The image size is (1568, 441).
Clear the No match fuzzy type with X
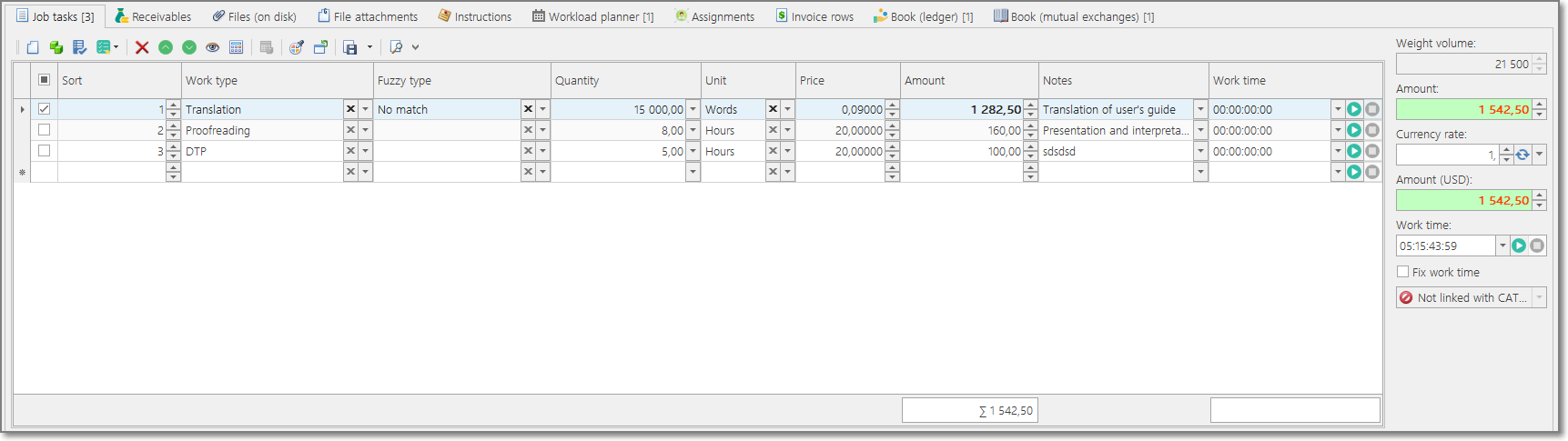pyautogui.click(x=528, y=109)
